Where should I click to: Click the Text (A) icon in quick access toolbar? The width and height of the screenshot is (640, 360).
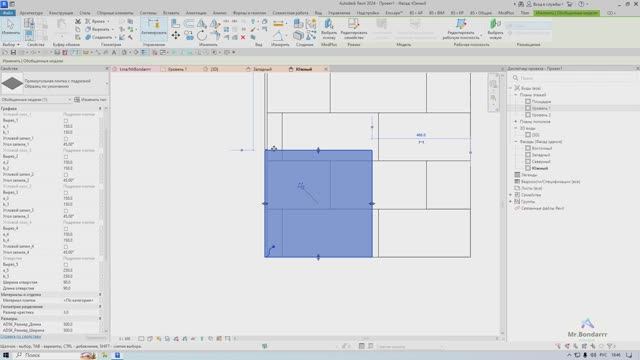[x=114, y=52]
